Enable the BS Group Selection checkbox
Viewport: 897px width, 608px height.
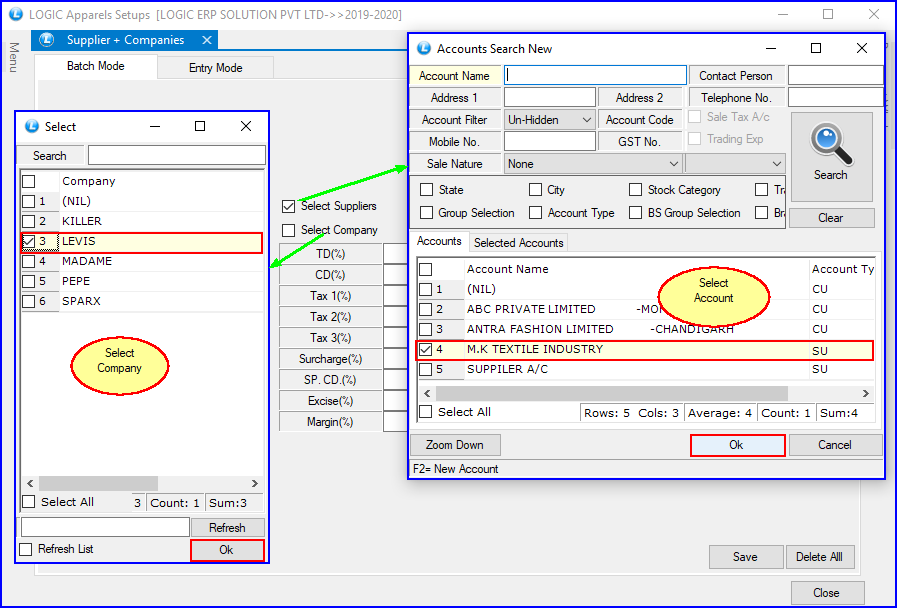click(636, 213)
